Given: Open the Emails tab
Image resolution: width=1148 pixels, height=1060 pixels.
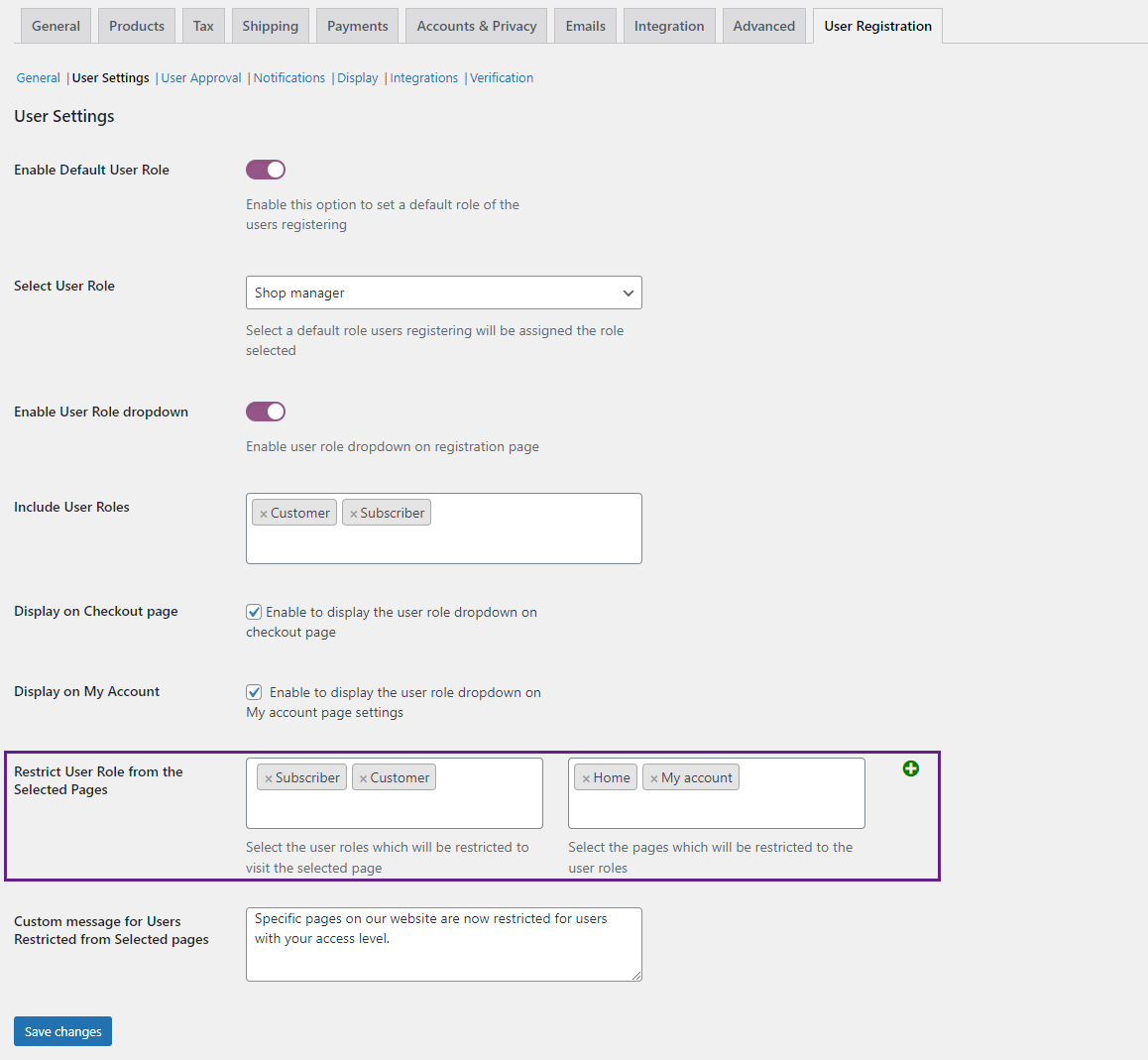Looking at the screenshot, I should click(x=586, y=27).
